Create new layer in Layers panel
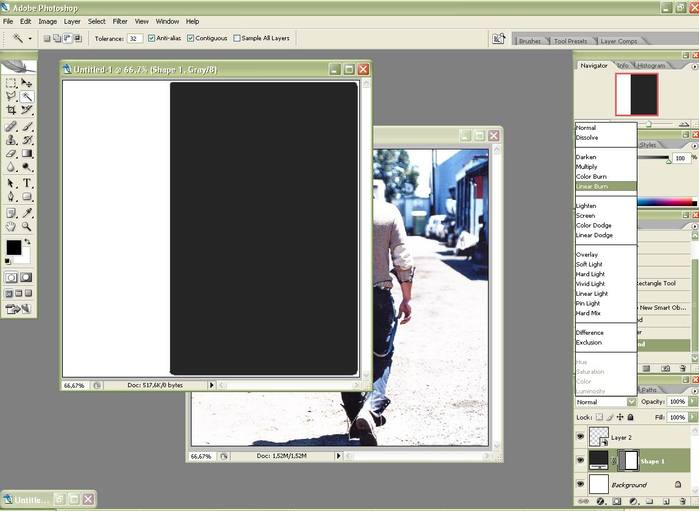This screenshot has height=511, width=699. (x=665, y=502)
